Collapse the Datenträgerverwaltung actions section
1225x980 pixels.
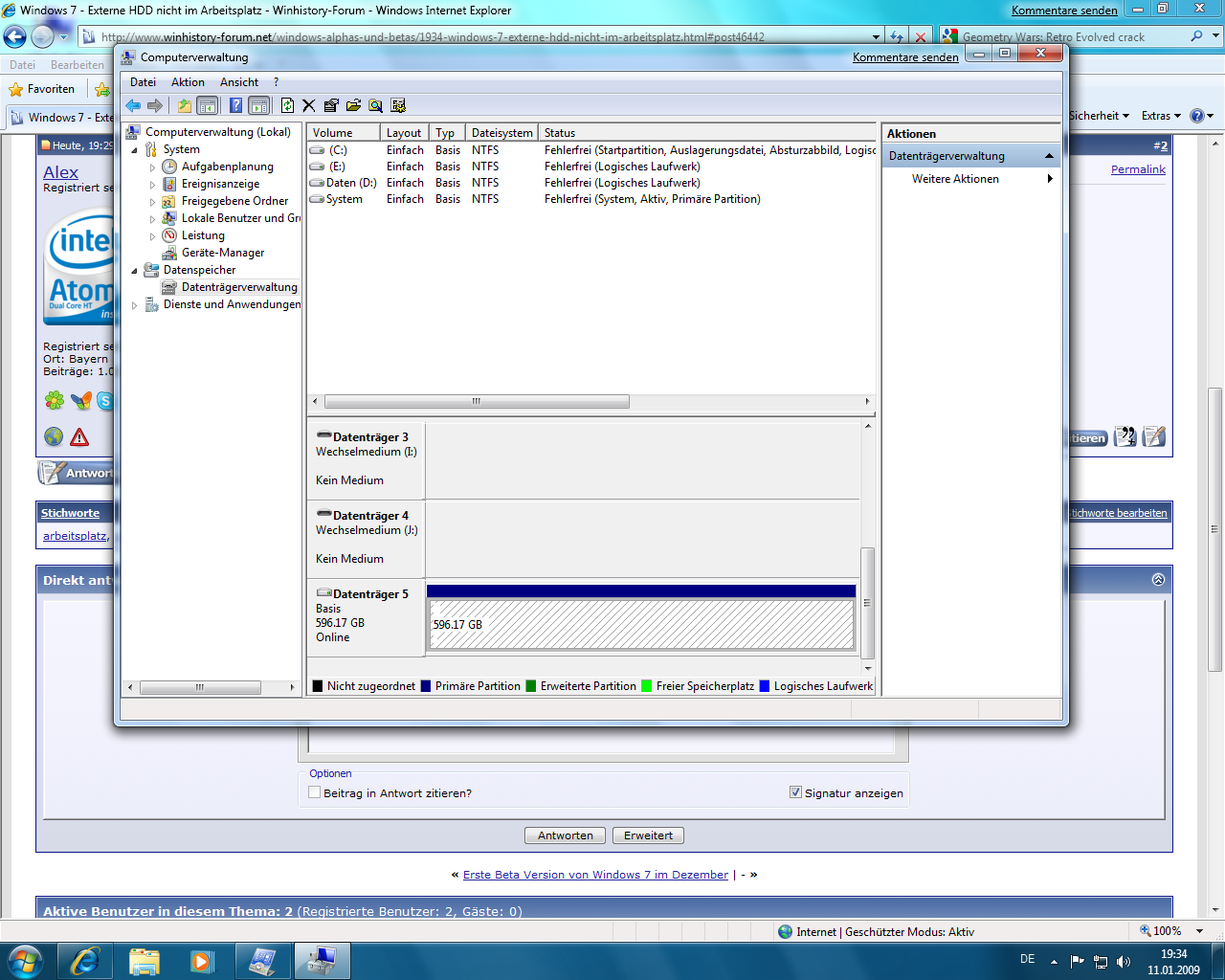pyautogui.click(x=1049, y=156)
